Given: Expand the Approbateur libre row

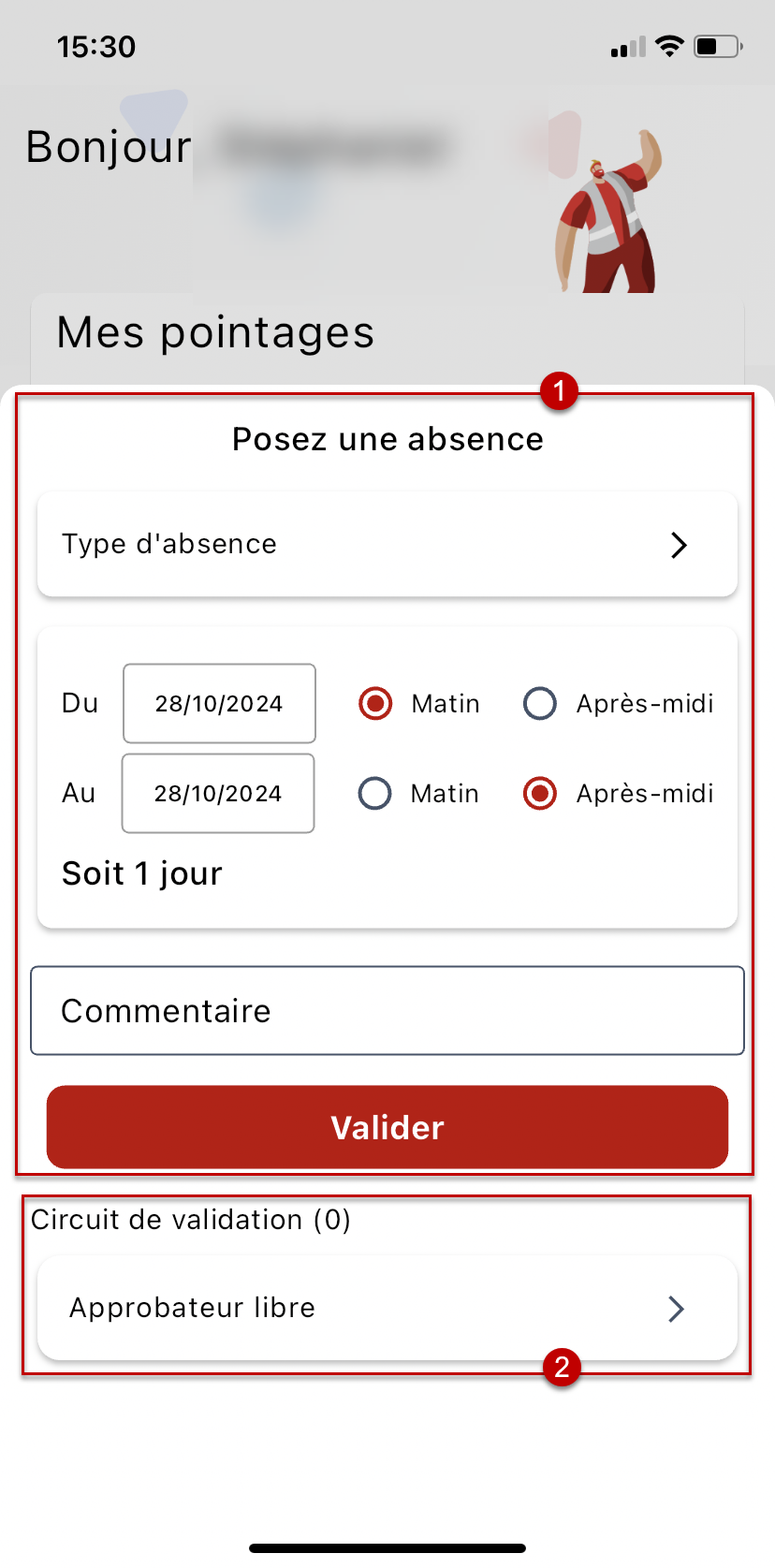Looking at the screenshot, I should point(387,1308).
